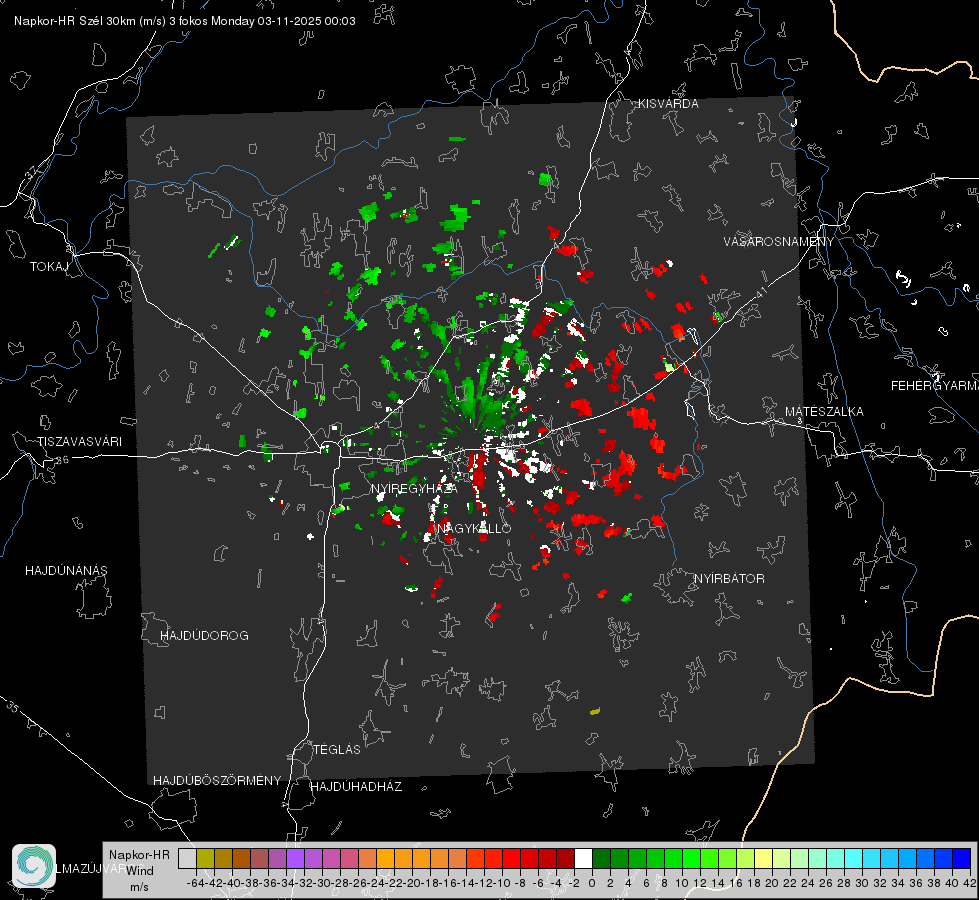
Task: Click the 42 value at the legend's right end
Action: tap(970, 883)
